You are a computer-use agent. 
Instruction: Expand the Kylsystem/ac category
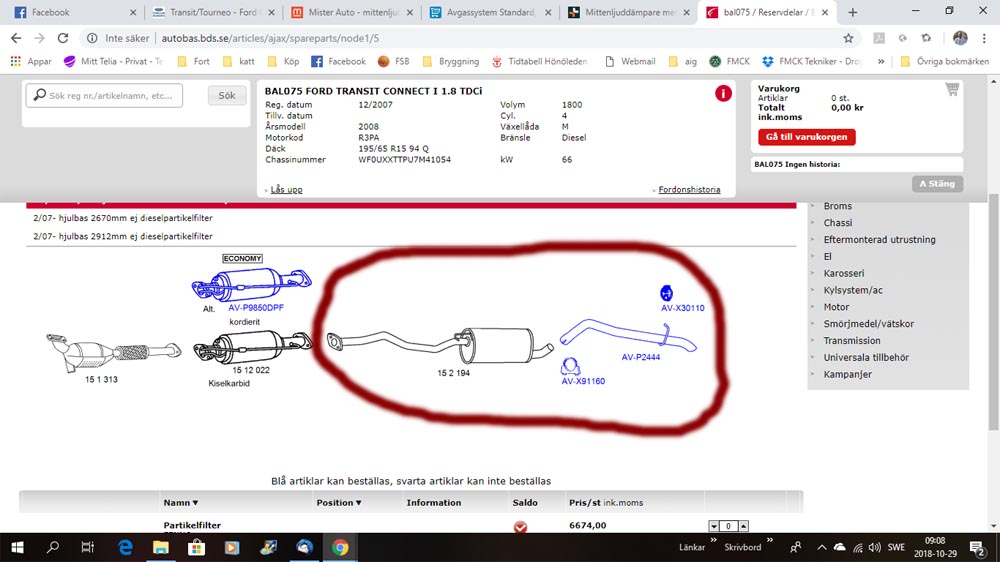click(853, 290)
